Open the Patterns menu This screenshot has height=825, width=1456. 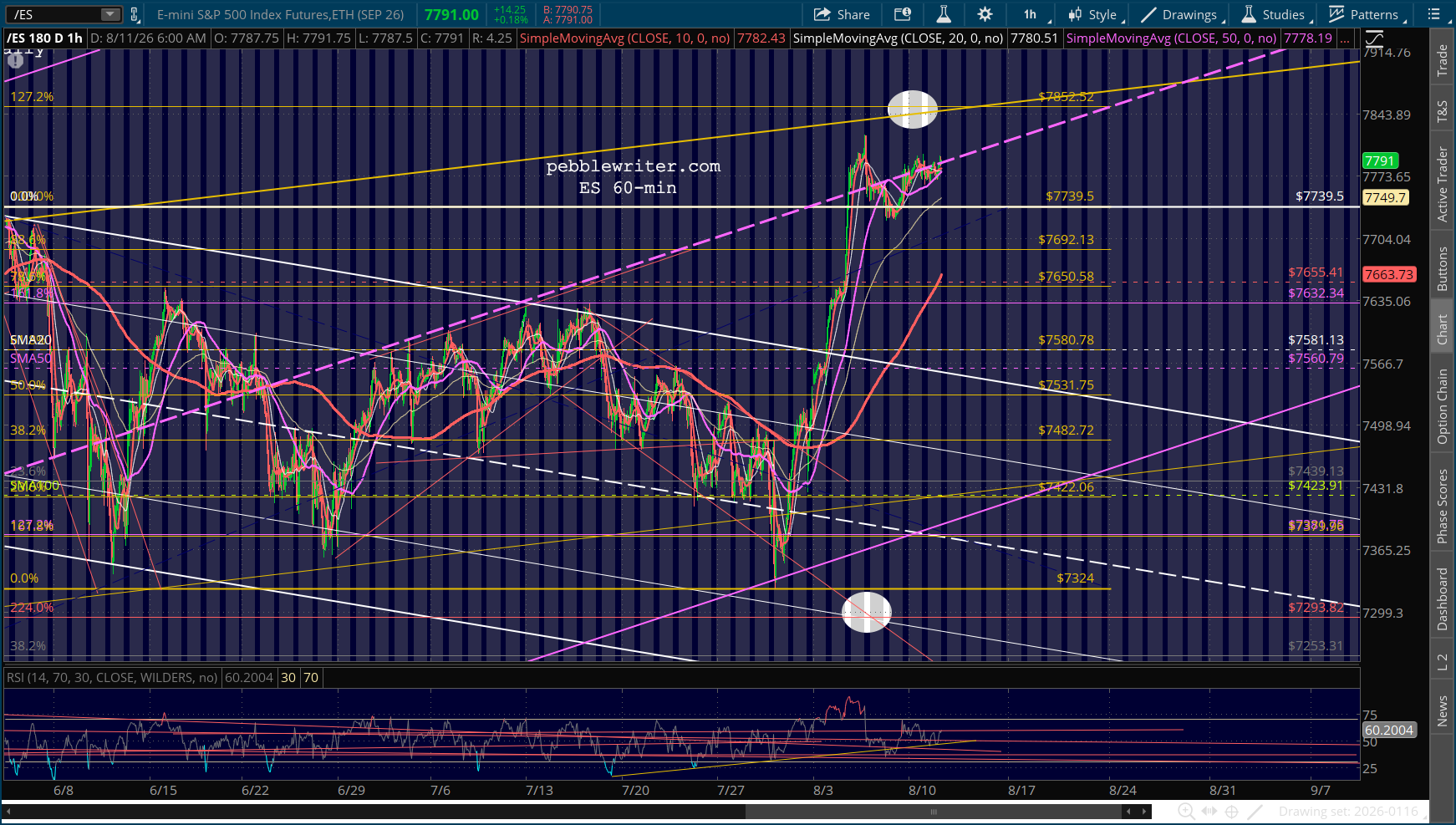click(1367, 14)
